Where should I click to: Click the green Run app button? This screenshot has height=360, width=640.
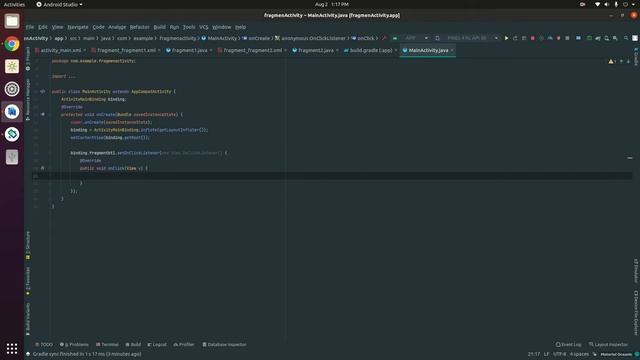pyautogui.click(x=506, y=38)
